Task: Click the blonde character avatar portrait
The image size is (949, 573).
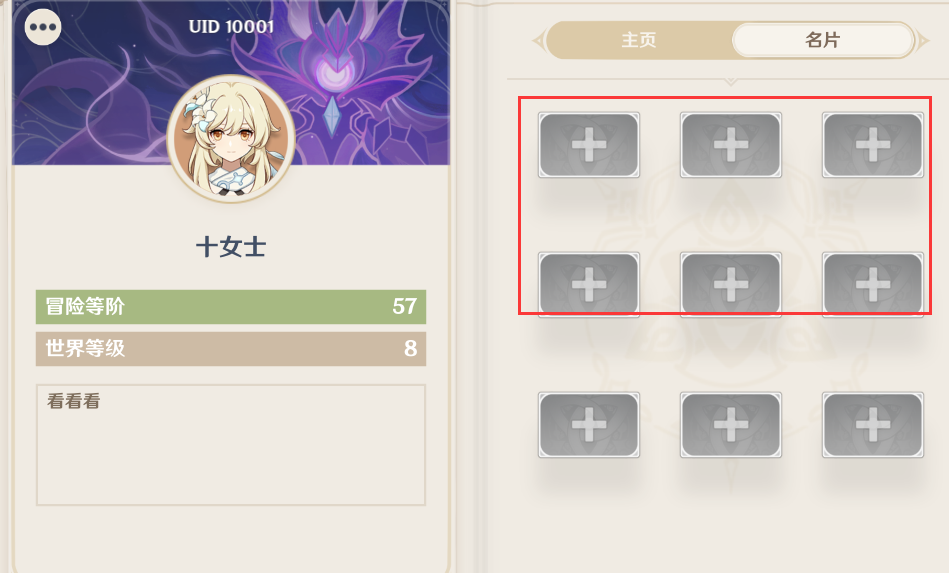Action: 231,139
